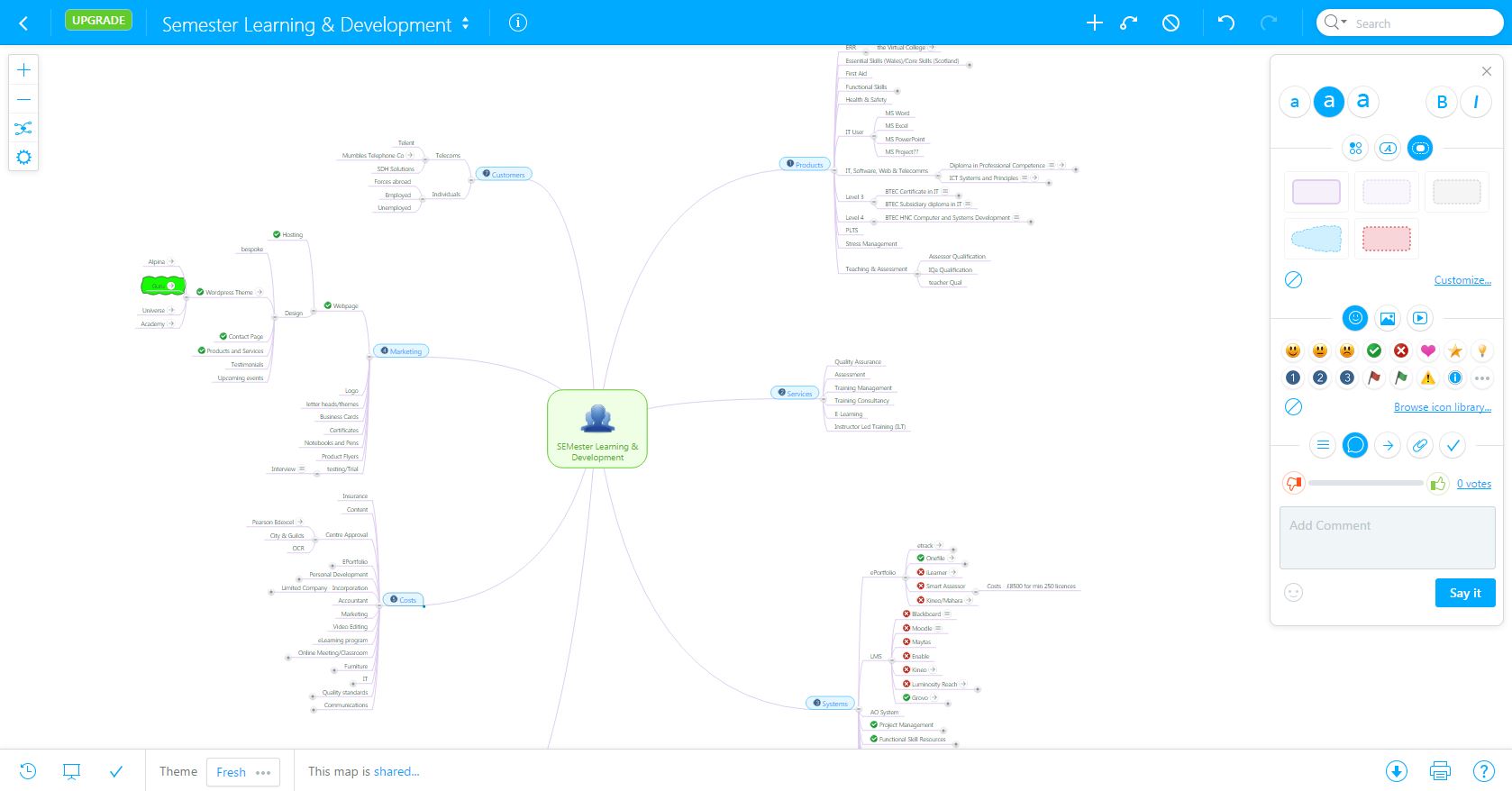Switch to the color palette style tab
This screenshot has height=791, width=1512.
(x=1355, y=148)
